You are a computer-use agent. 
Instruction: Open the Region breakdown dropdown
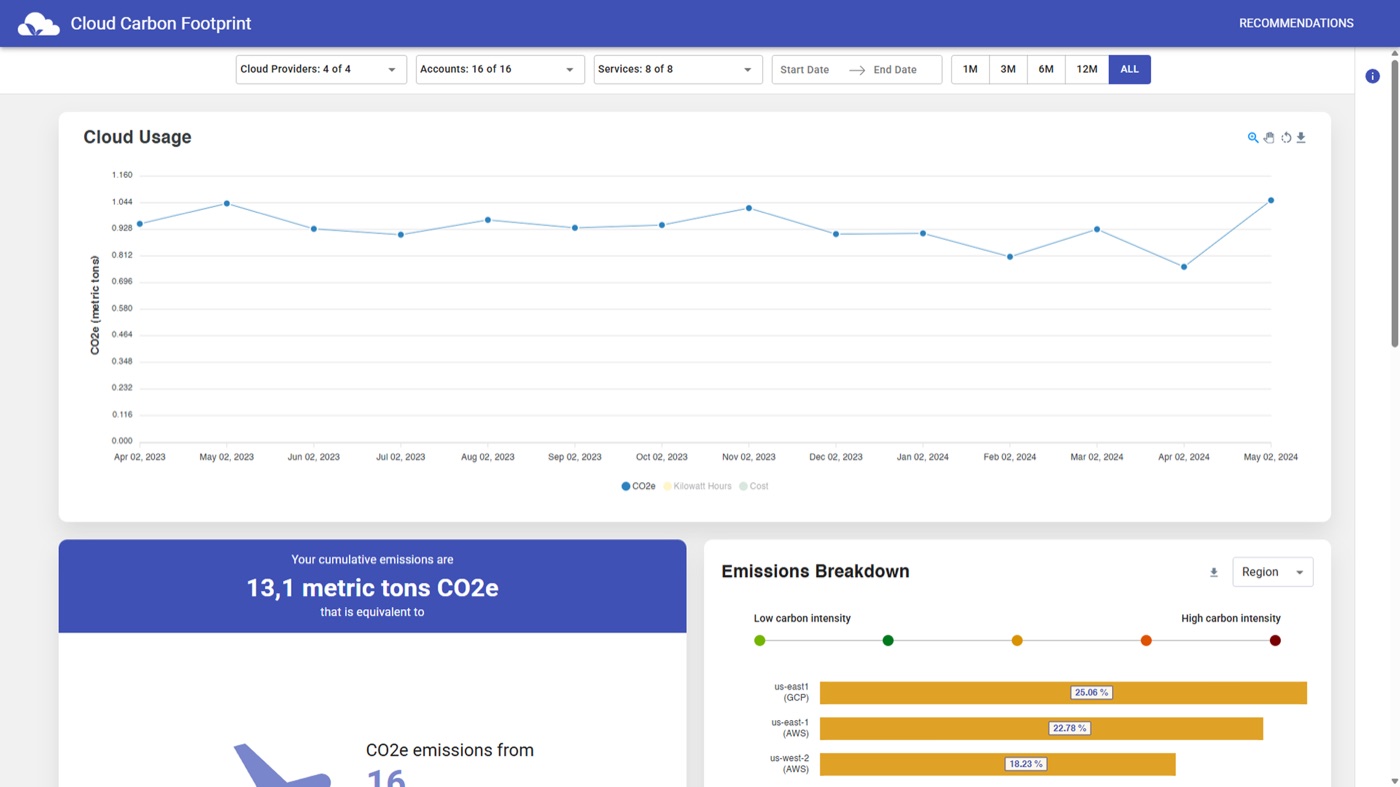[1273, 572]
